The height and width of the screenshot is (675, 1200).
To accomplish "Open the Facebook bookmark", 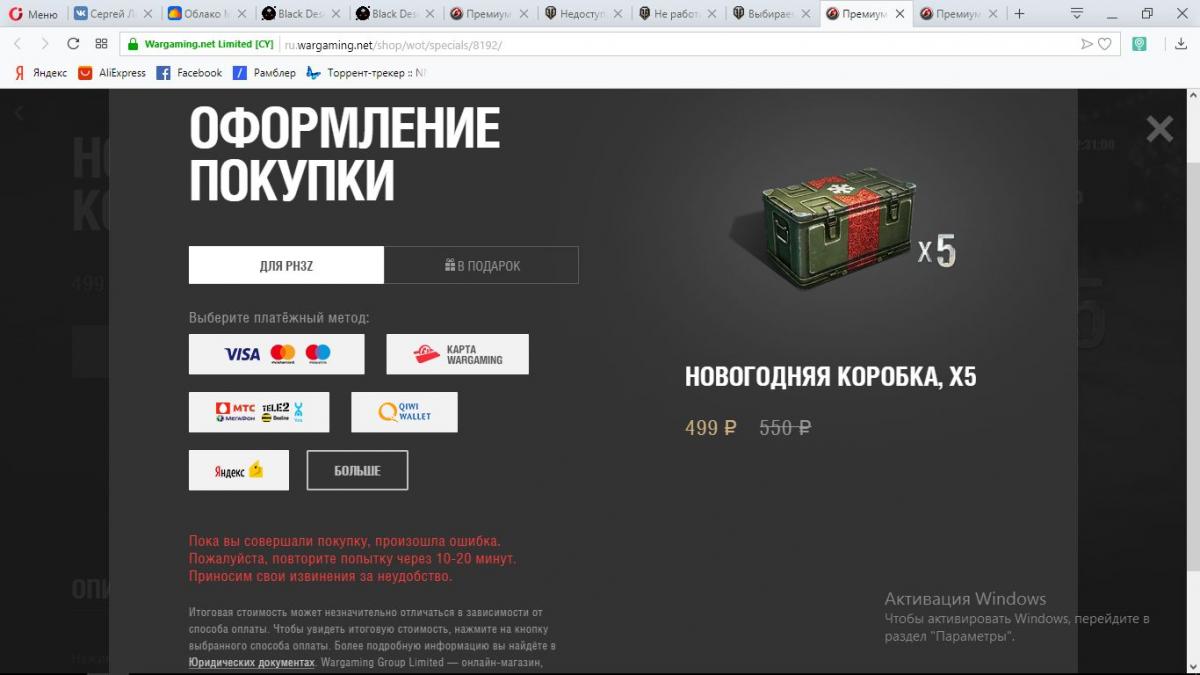I will pos(189,73).
